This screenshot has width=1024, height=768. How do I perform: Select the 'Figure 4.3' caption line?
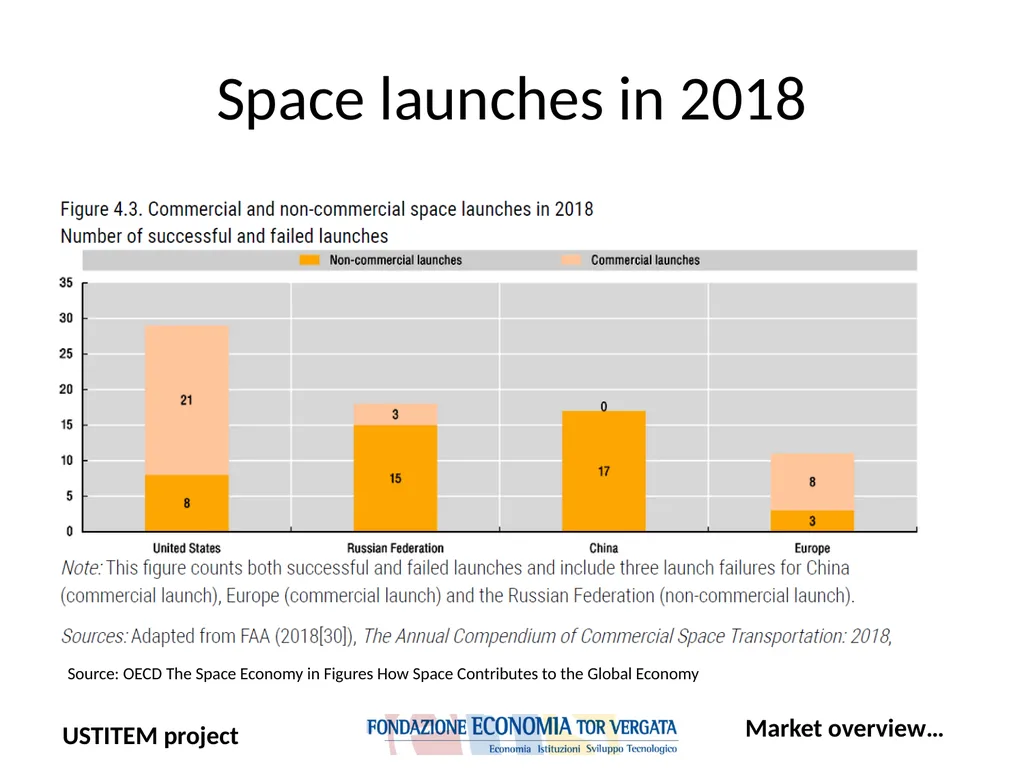(327, 209)
